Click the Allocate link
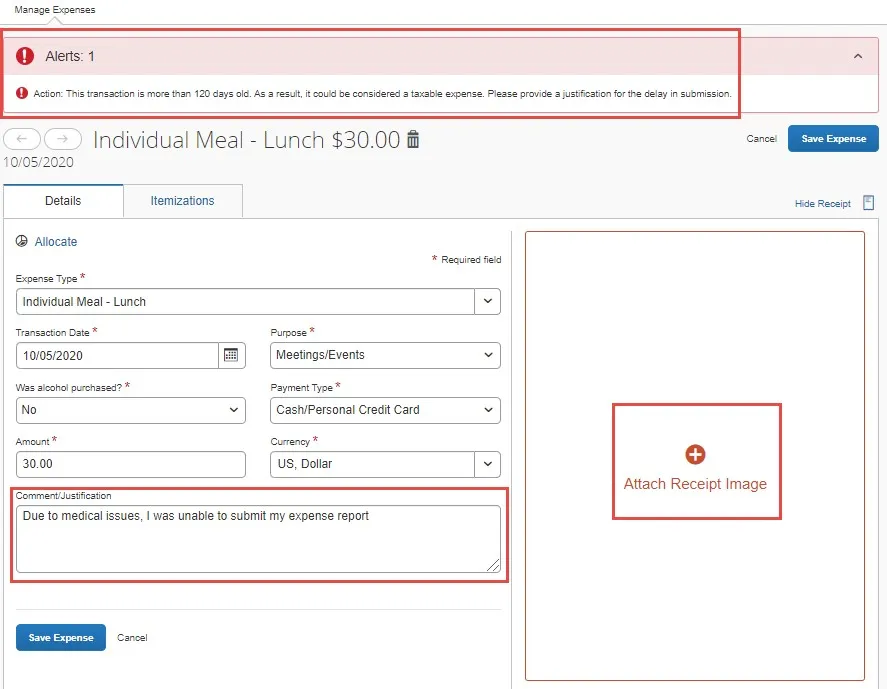This screenshot has height=689, width=887. [55, 242]
